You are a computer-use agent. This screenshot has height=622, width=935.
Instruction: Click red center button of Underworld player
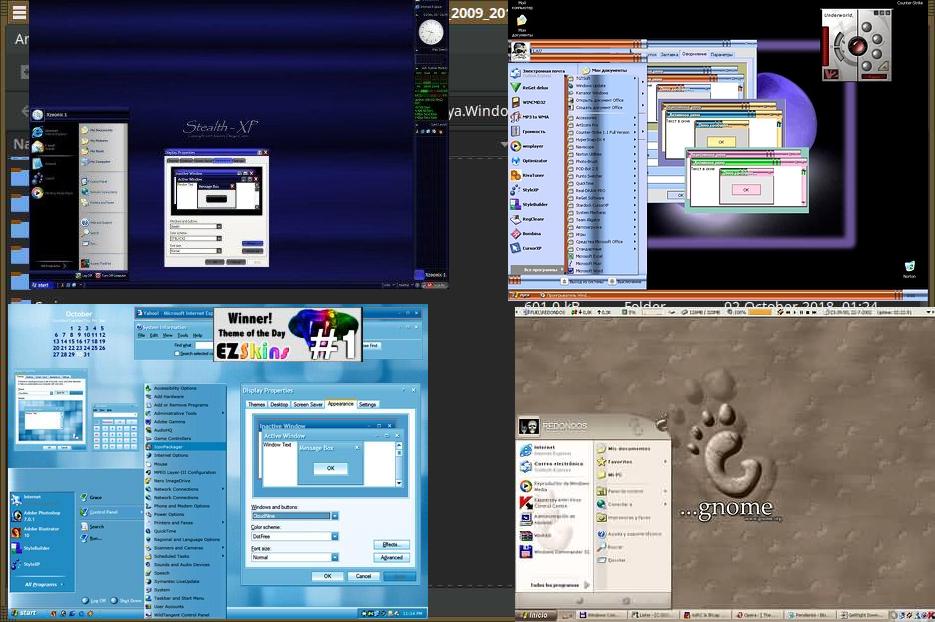(x=857, y=45)
